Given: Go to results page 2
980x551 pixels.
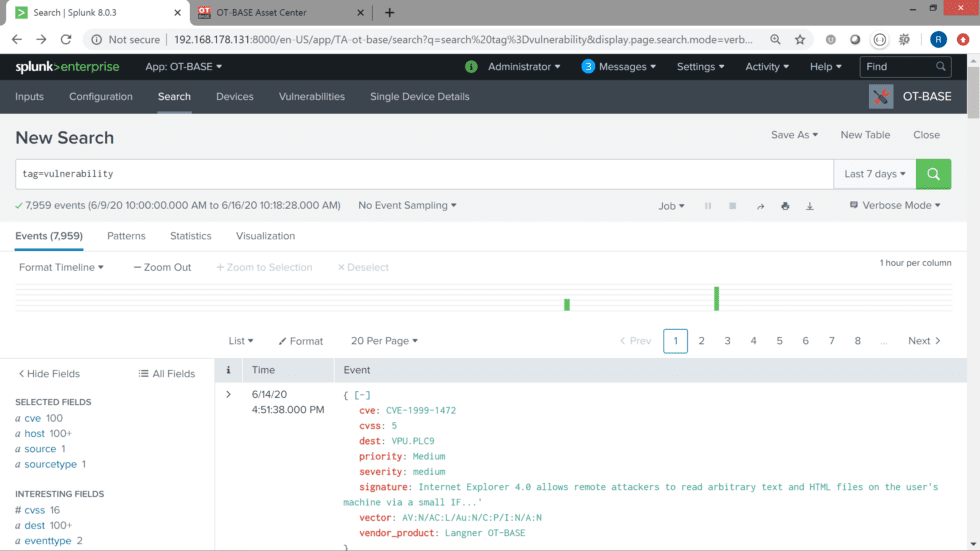Looking at the screenshot, I should tap(702, 341).
